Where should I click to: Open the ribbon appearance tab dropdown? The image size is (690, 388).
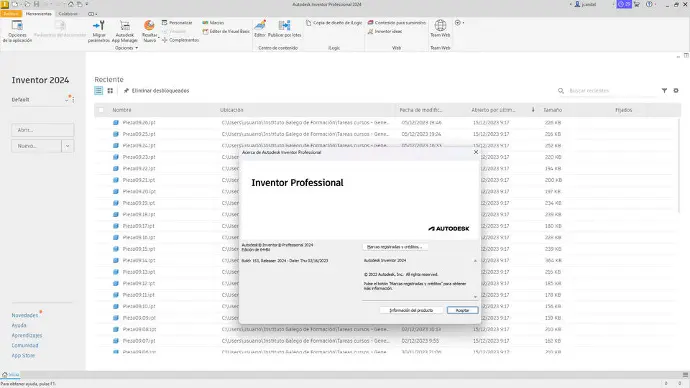point(92,14)
